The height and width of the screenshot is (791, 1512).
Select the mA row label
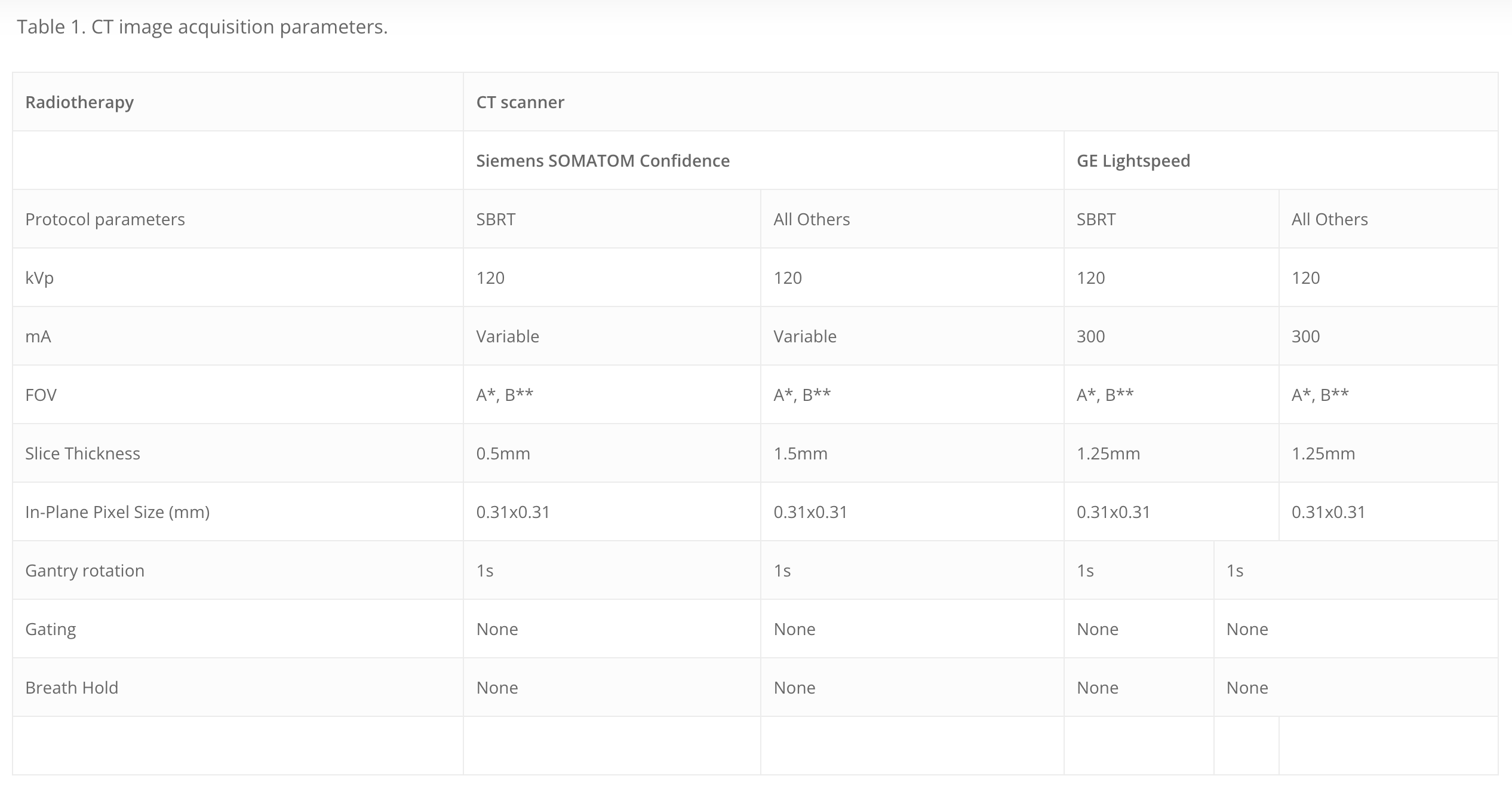point(38,336)
